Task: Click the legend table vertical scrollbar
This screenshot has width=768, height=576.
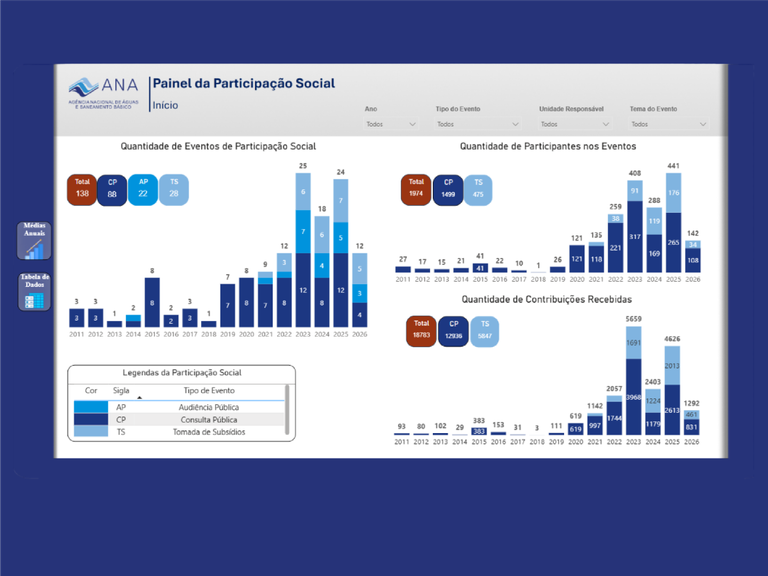Action: coord(287,410)
